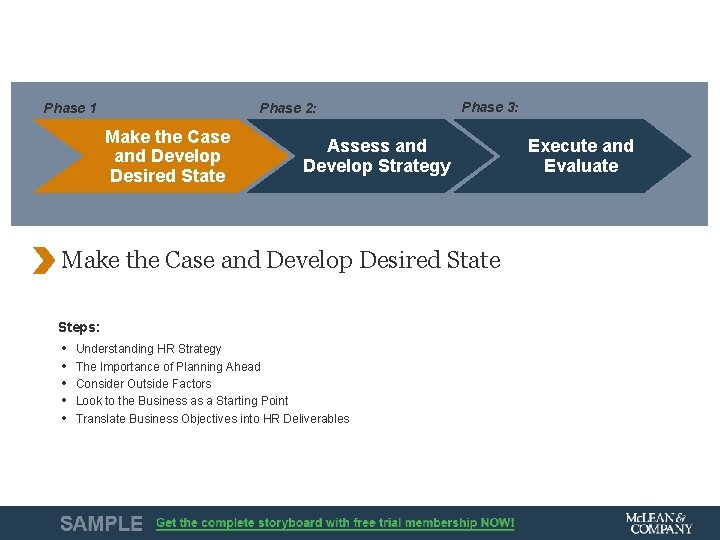Click the Steps: label

coord(79,327)
